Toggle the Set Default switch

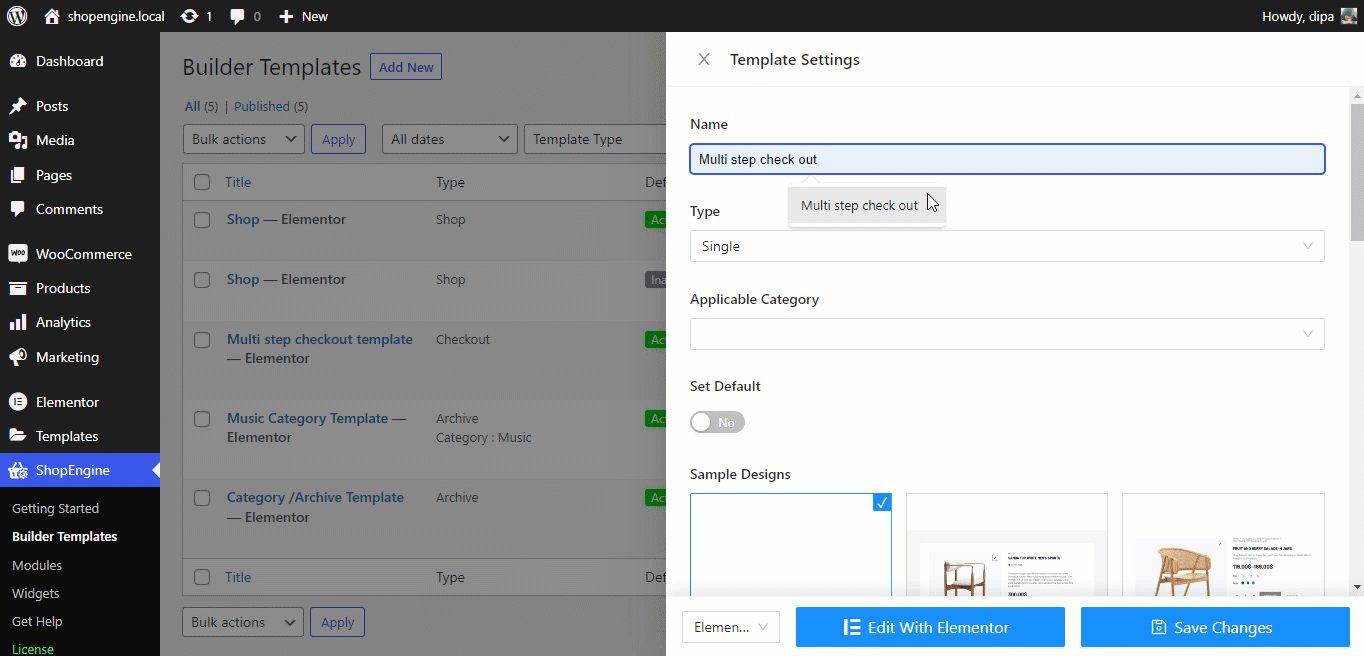click(717, 422)
